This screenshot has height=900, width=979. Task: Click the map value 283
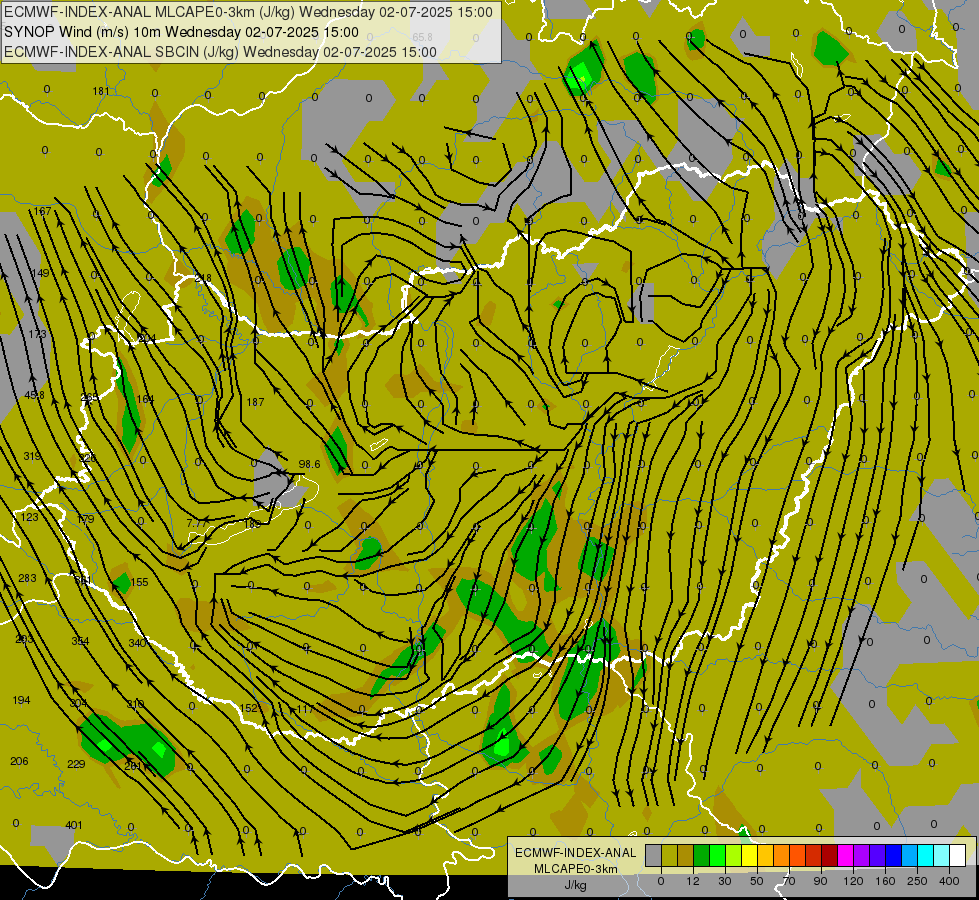click(27, 578)
